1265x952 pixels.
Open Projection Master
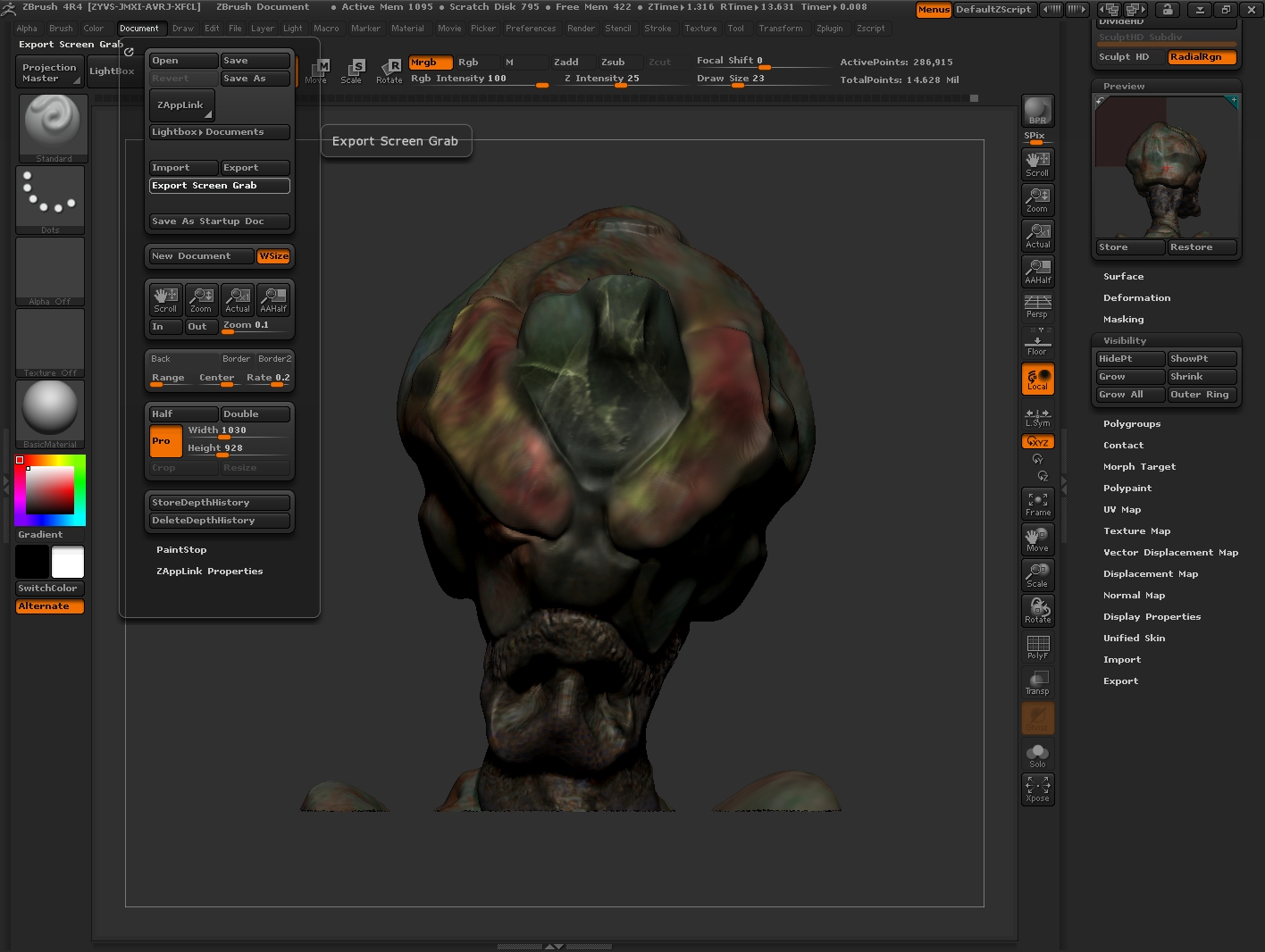click(x=50, y=72)
